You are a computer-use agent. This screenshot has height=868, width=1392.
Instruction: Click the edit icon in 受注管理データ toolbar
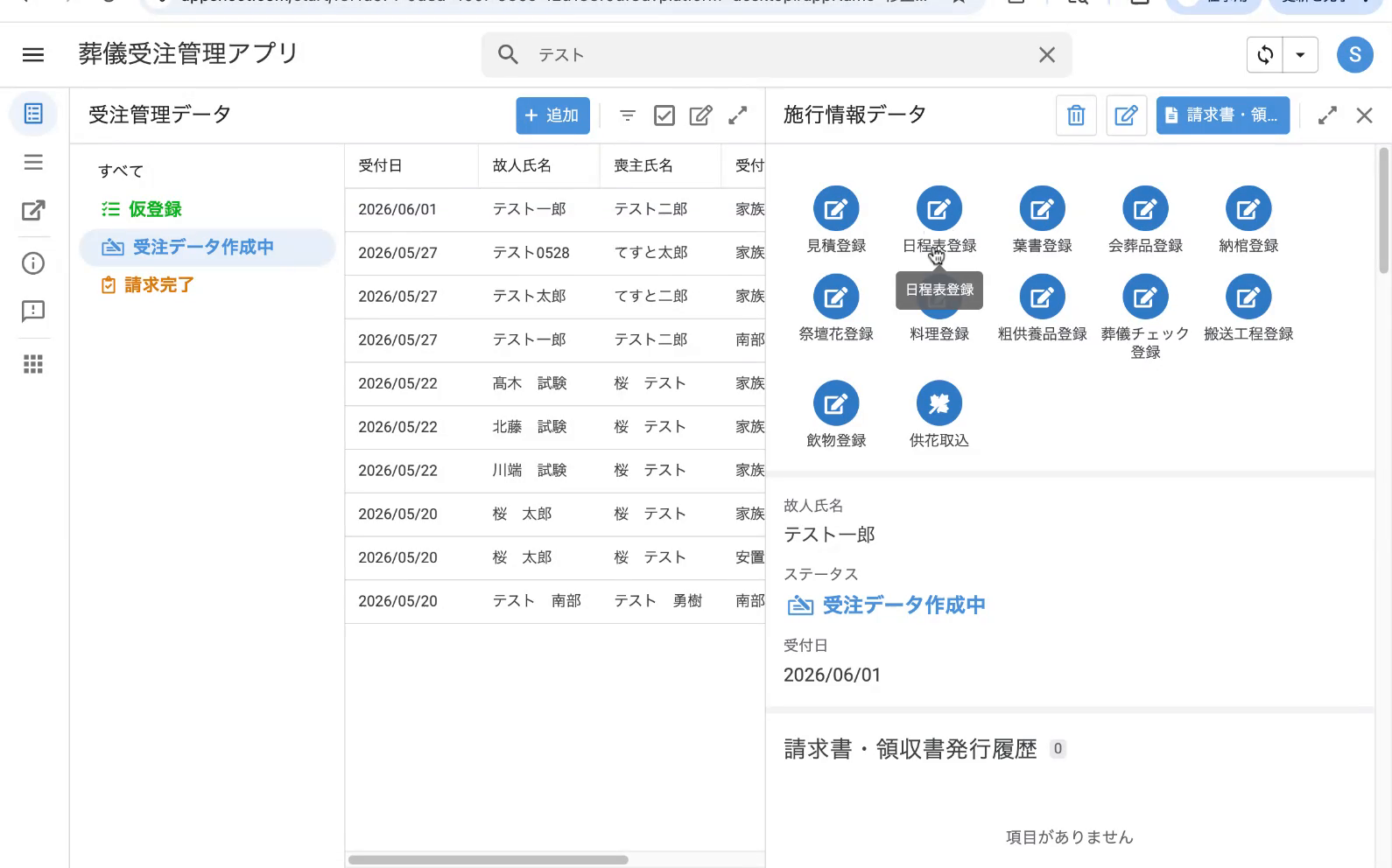700,115
